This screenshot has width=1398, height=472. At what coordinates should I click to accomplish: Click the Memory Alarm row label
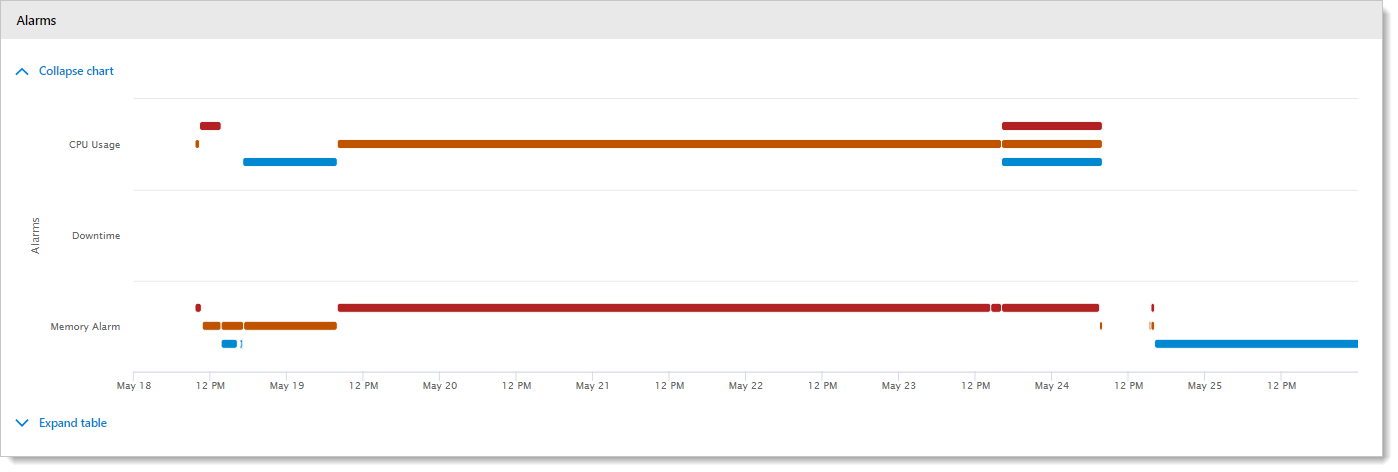coord(85,327)
